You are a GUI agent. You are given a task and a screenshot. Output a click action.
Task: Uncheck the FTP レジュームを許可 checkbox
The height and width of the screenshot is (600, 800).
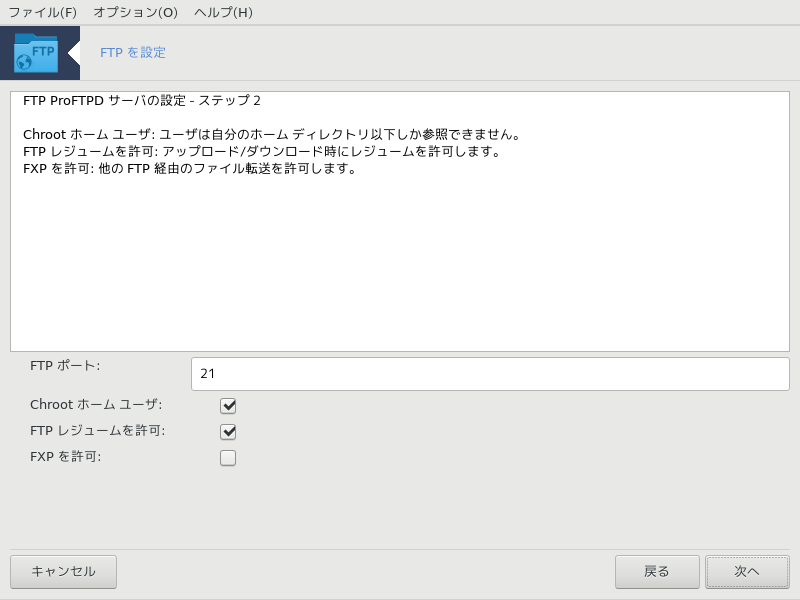pos(228,432)
